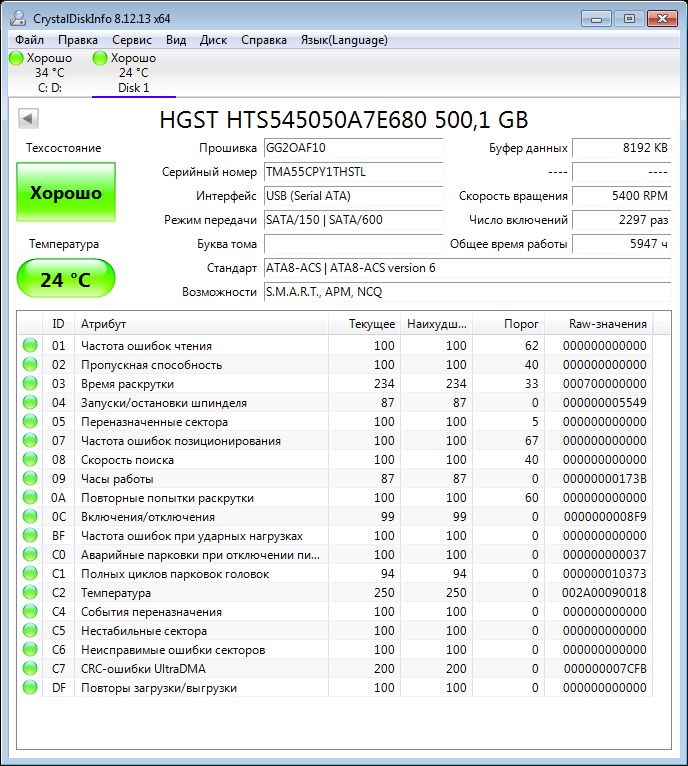Click the Порог column header

[508, 324]
